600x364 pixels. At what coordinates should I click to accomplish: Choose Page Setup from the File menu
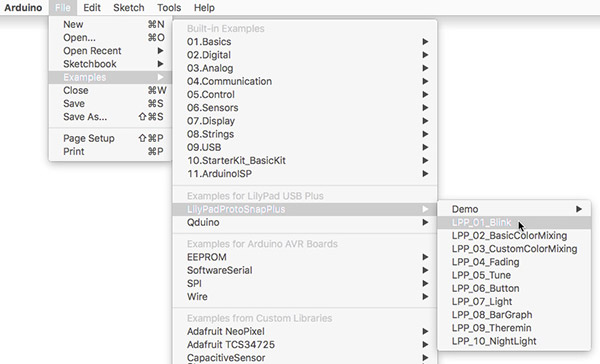click(x=110, y=138)
